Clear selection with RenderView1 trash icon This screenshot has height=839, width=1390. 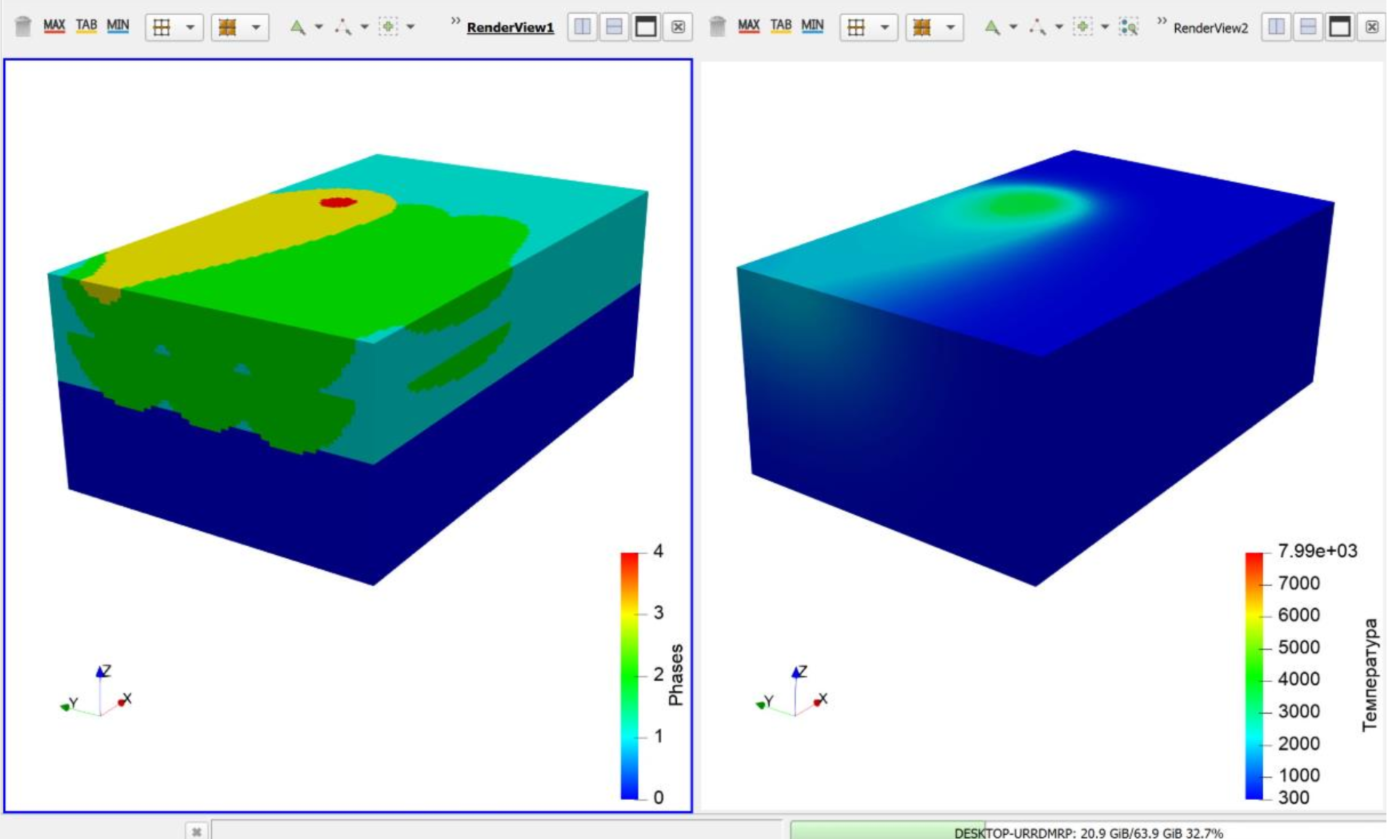(x=23, y=27)
